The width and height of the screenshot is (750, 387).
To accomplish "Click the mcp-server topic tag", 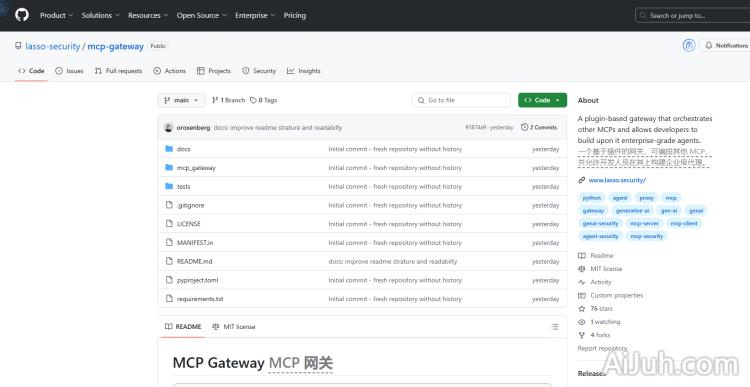I will 644,223.
